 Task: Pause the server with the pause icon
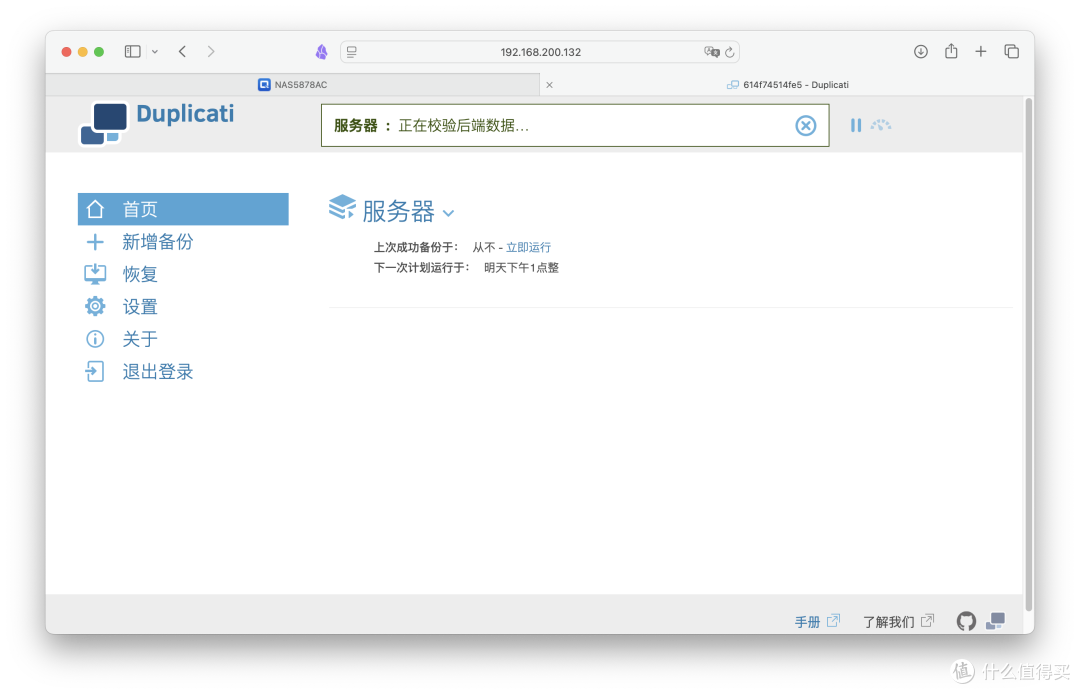(x=855, y=125)
